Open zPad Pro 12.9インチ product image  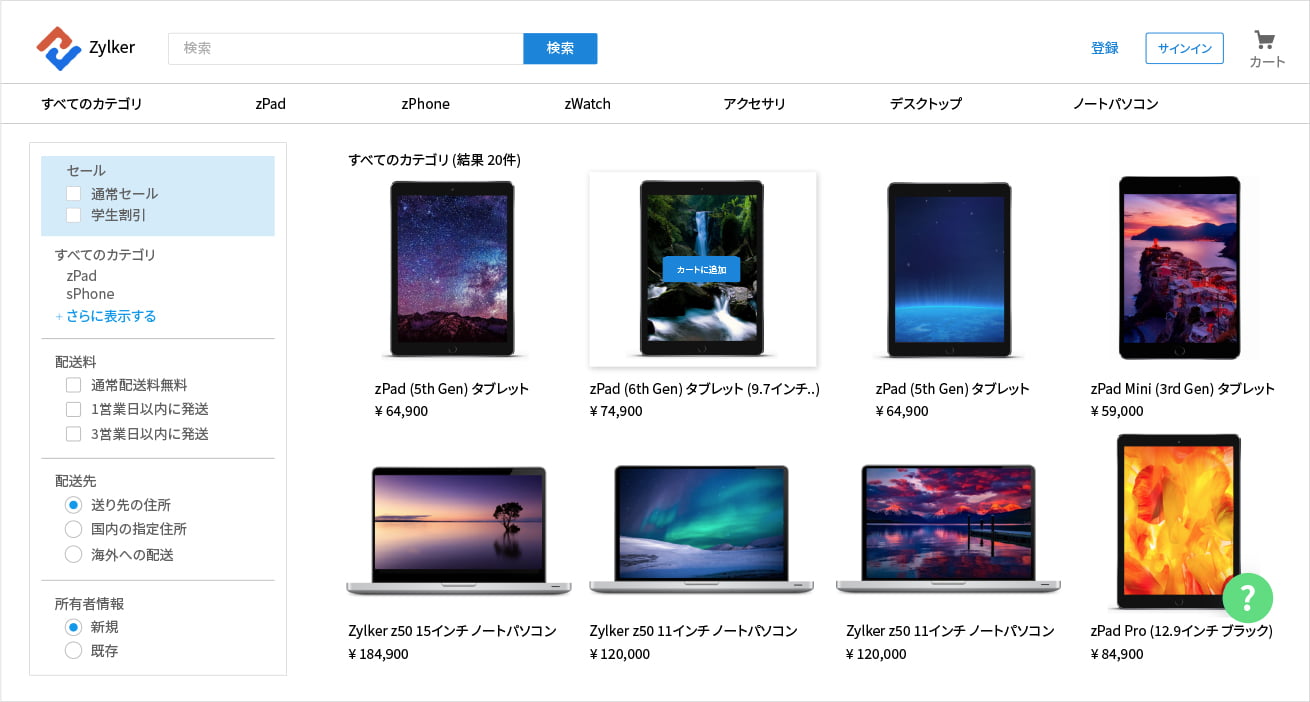(x=1179, y=522)
